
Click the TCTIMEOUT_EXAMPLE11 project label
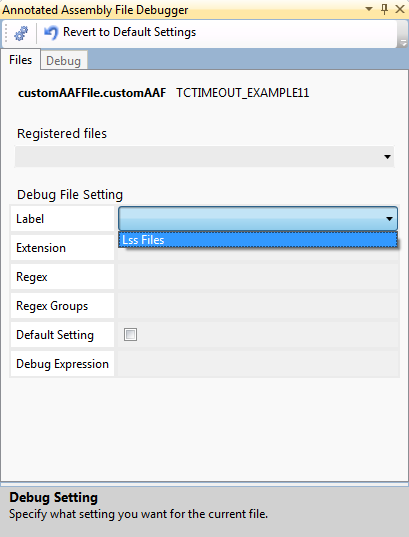tap(243, 93)
